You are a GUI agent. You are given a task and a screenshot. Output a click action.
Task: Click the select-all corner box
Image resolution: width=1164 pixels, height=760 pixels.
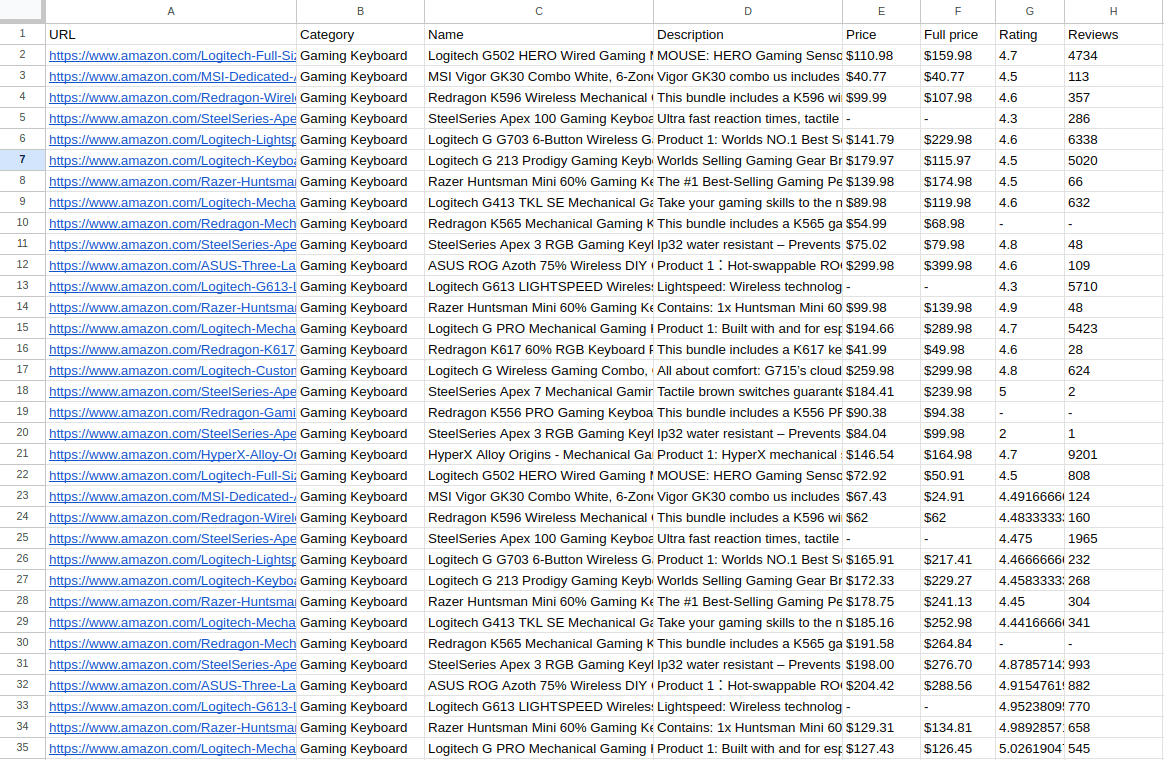point(22,11)
